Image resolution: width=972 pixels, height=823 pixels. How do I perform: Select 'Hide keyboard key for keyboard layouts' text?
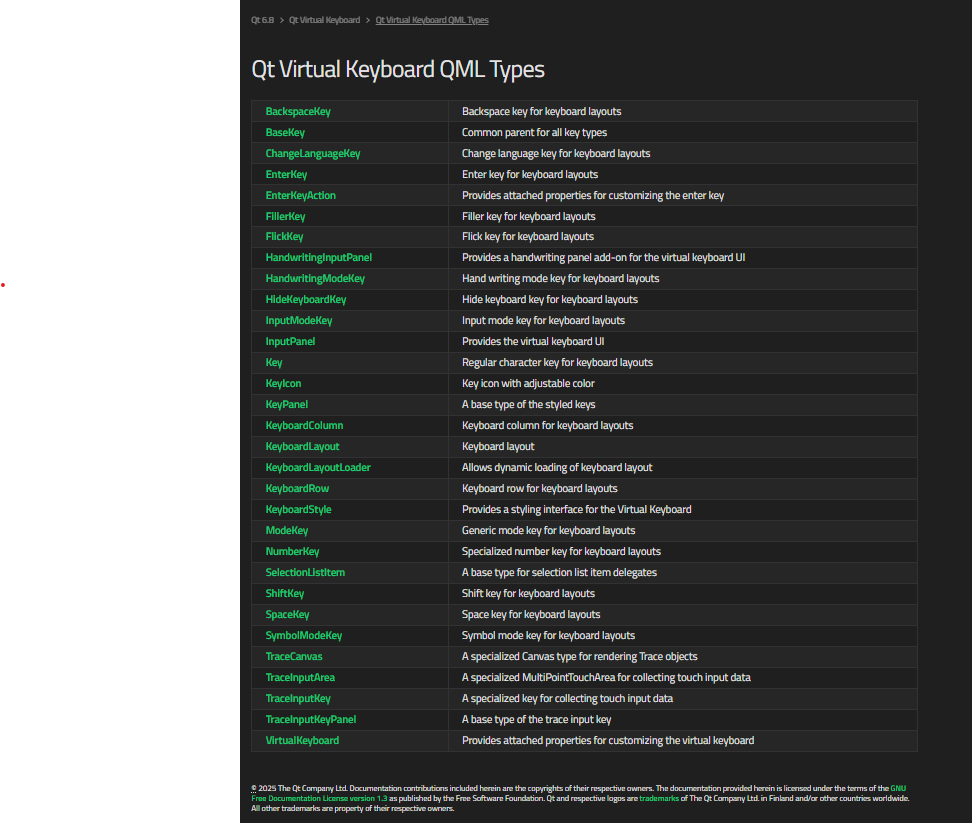point(550,300)
